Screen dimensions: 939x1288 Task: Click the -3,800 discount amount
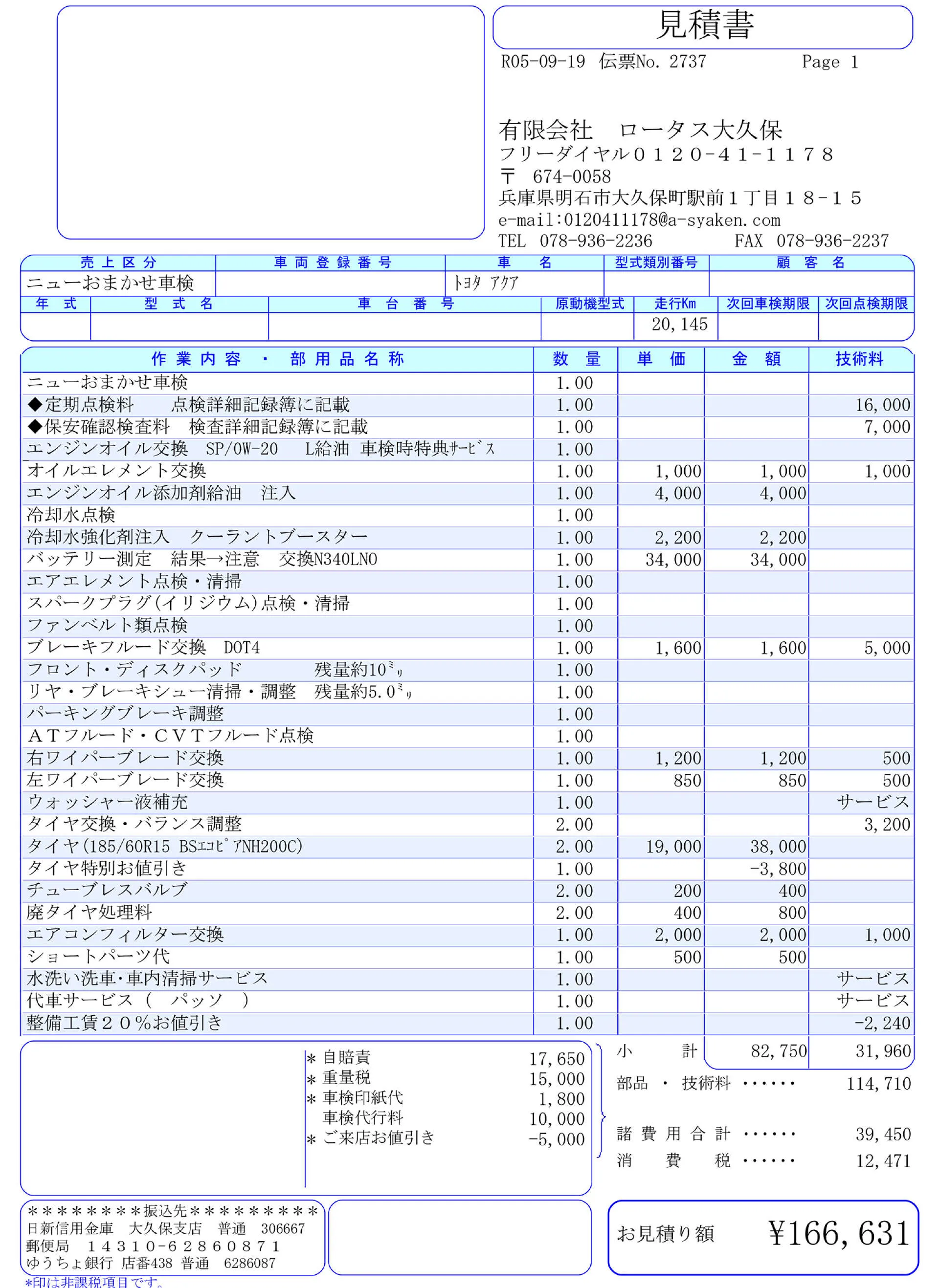pyautogui.click(x=778, y=869)
